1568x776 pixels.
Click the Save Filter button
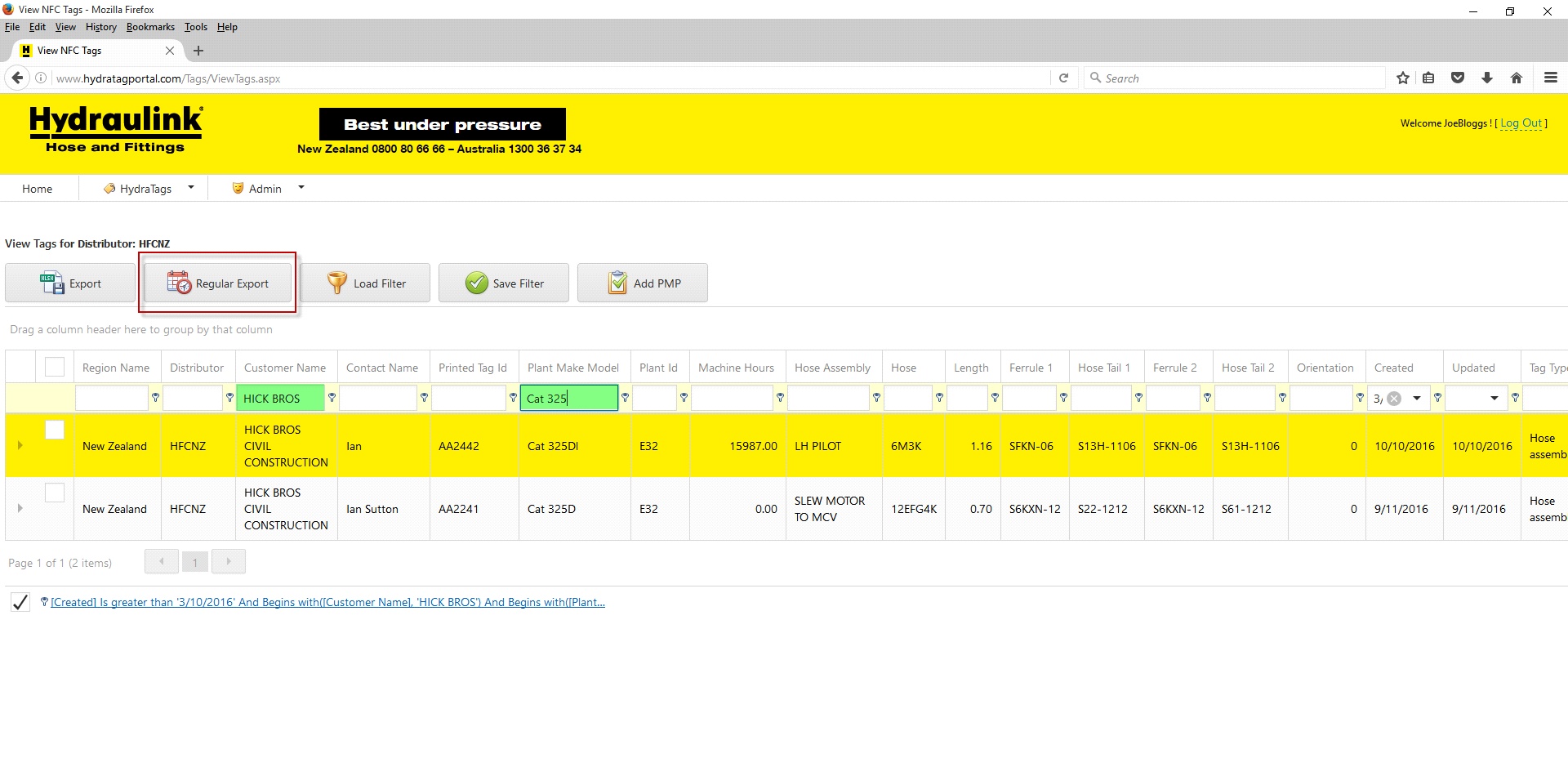tap(504, 283)
